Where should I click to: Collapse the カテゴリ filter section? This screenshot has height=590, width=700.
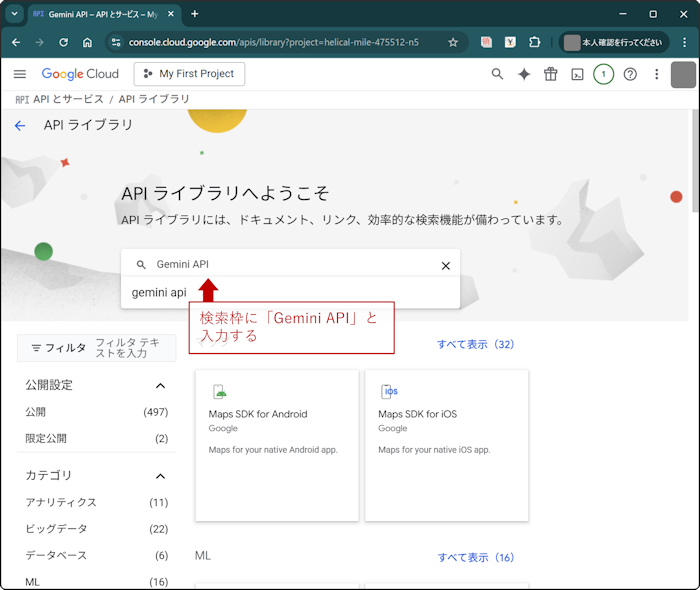[160, 476]
